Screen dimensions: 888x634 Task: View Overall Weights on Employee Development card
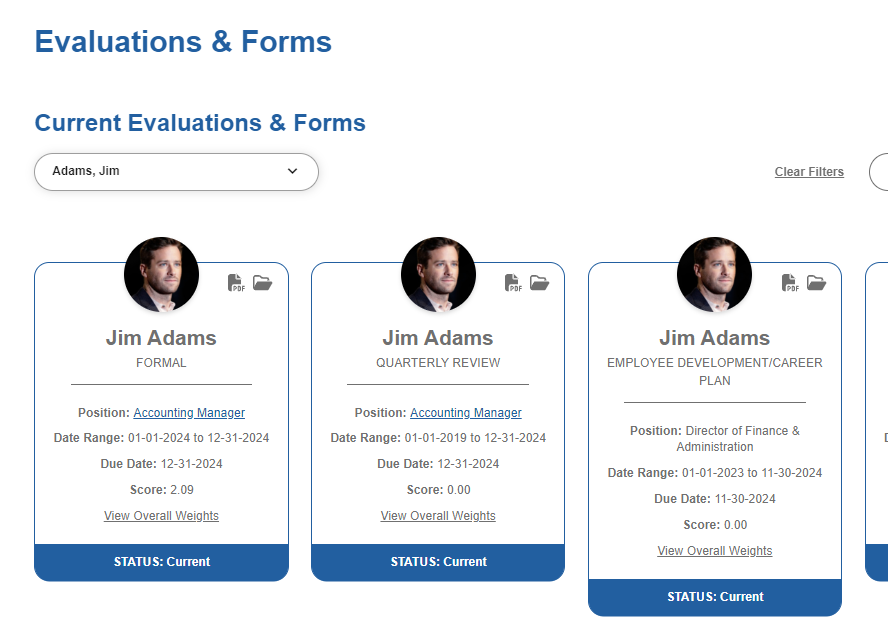715,551
